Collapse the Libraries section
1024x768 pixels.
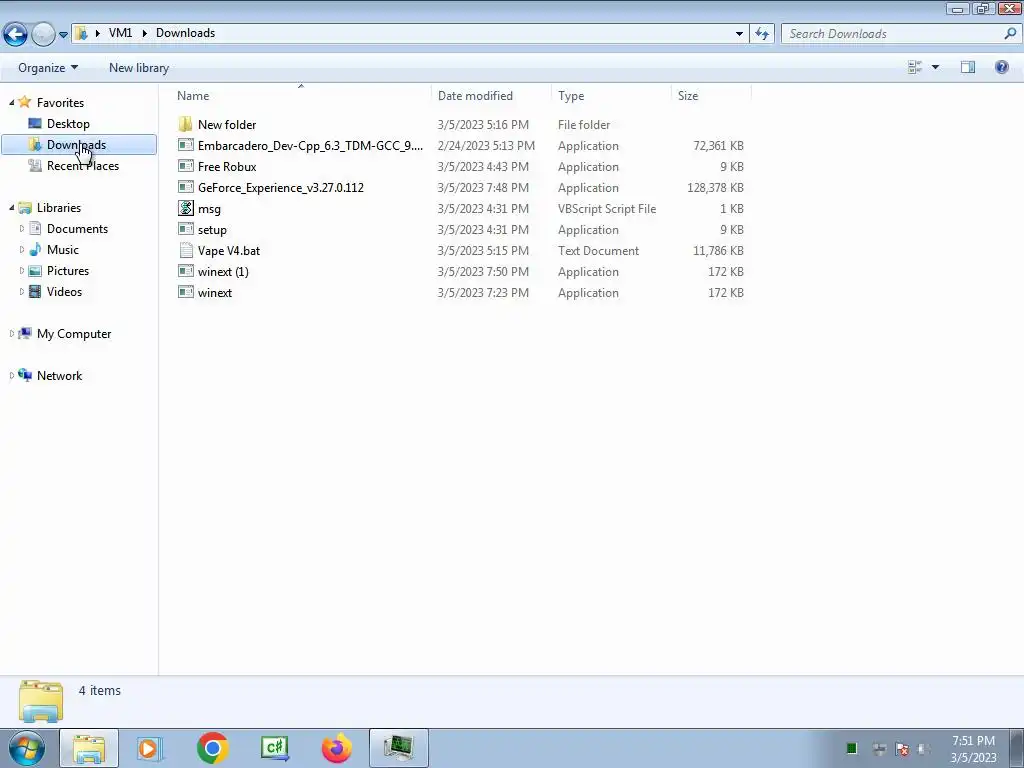click(12, 208)
